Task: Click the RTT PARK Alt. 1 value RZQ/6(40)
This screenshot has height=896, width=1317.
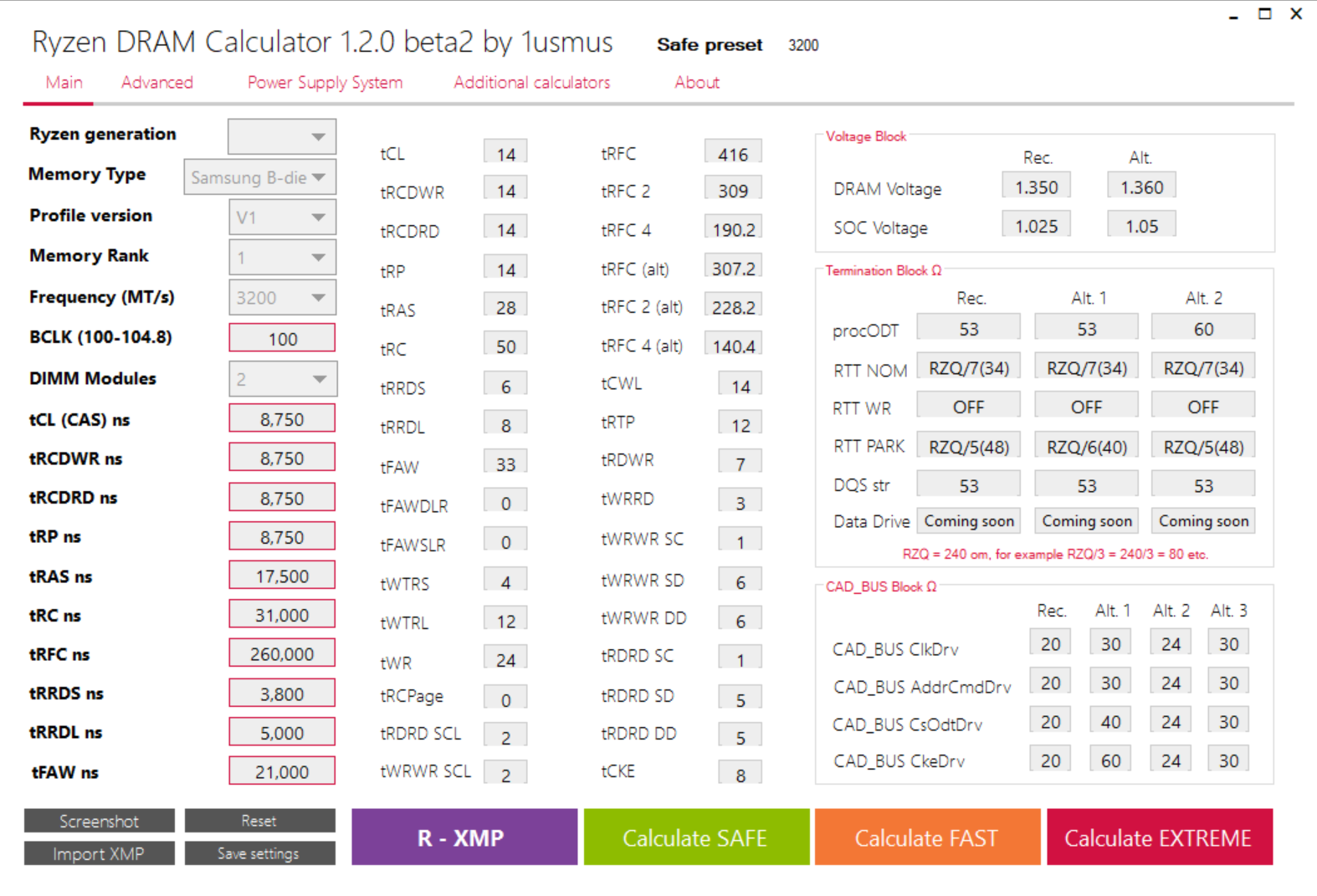Action: tap(1086, 446)
